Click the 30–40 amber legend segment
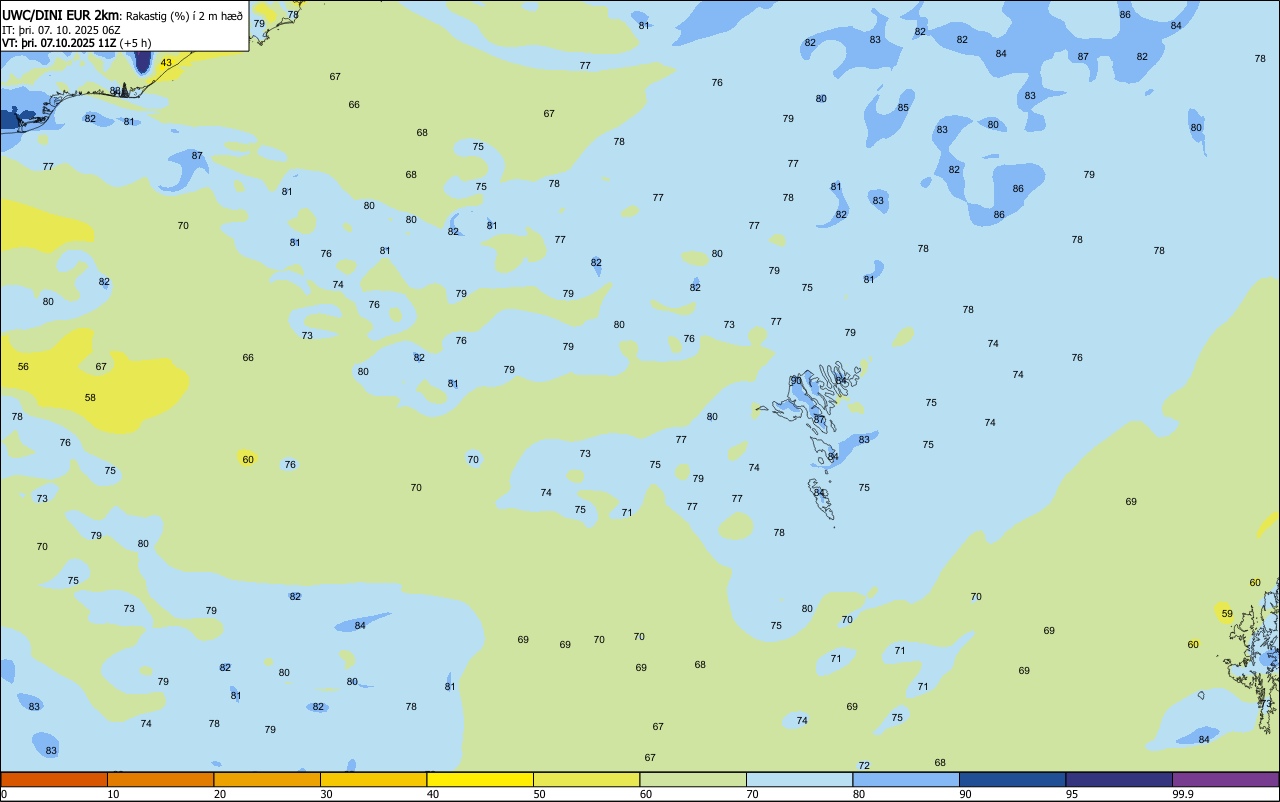1280x802 pixels. [x=373, y=779]
